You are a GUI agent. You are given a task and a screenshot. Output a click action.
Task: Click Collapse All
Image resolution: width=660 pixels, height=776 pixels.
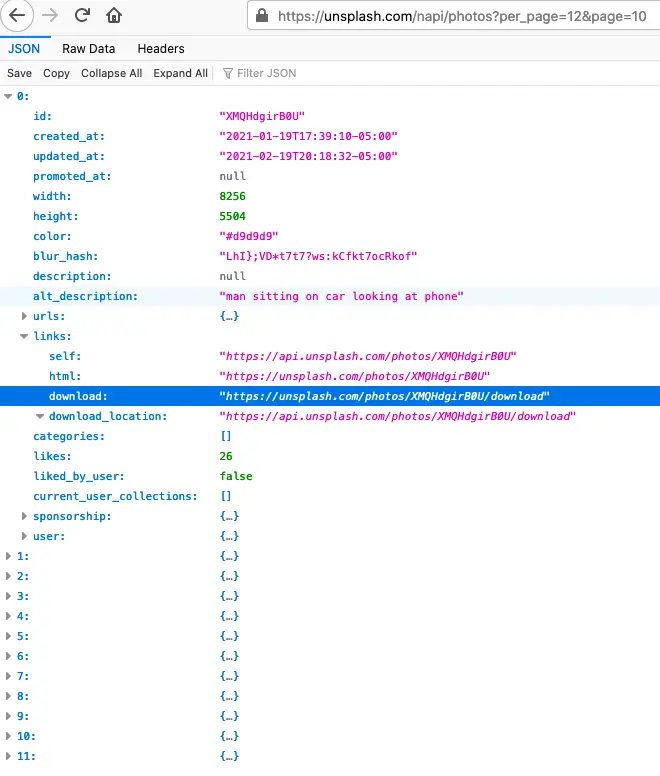coord(111,73)
